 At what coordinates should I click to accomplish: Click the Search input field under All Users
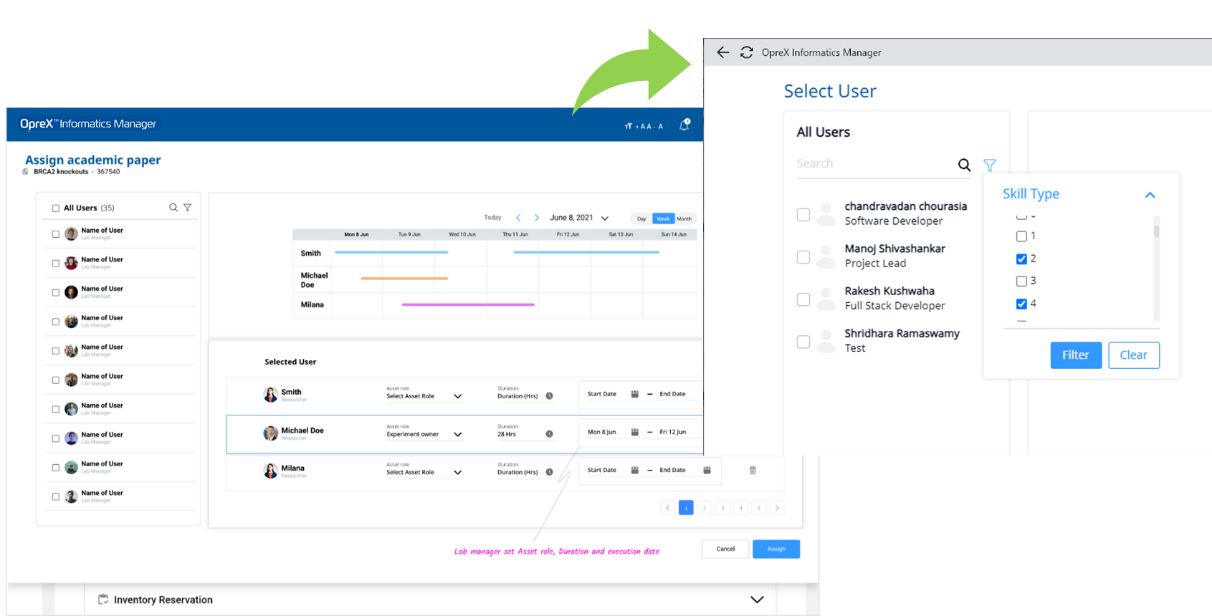tap(874, 164)
